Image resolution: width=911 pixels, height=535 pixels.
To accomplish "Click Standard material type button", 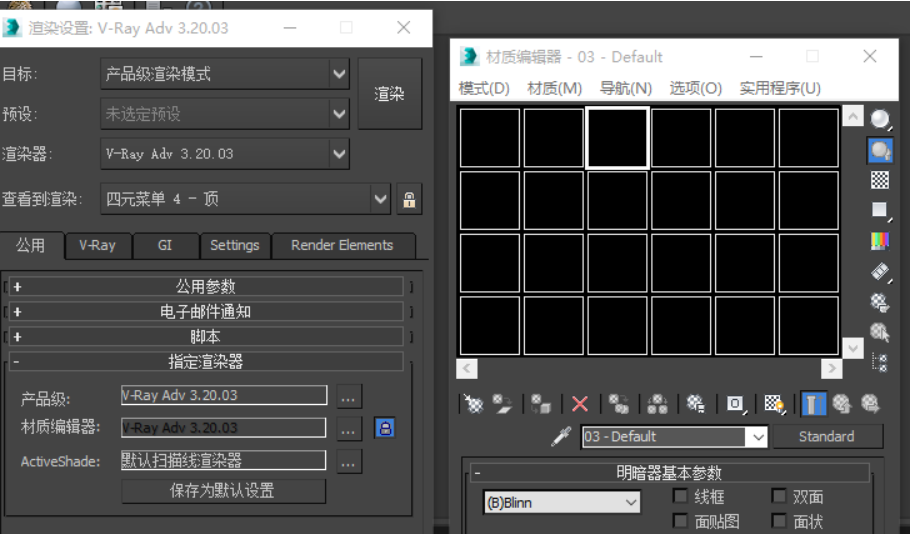I will coord(827,436).
